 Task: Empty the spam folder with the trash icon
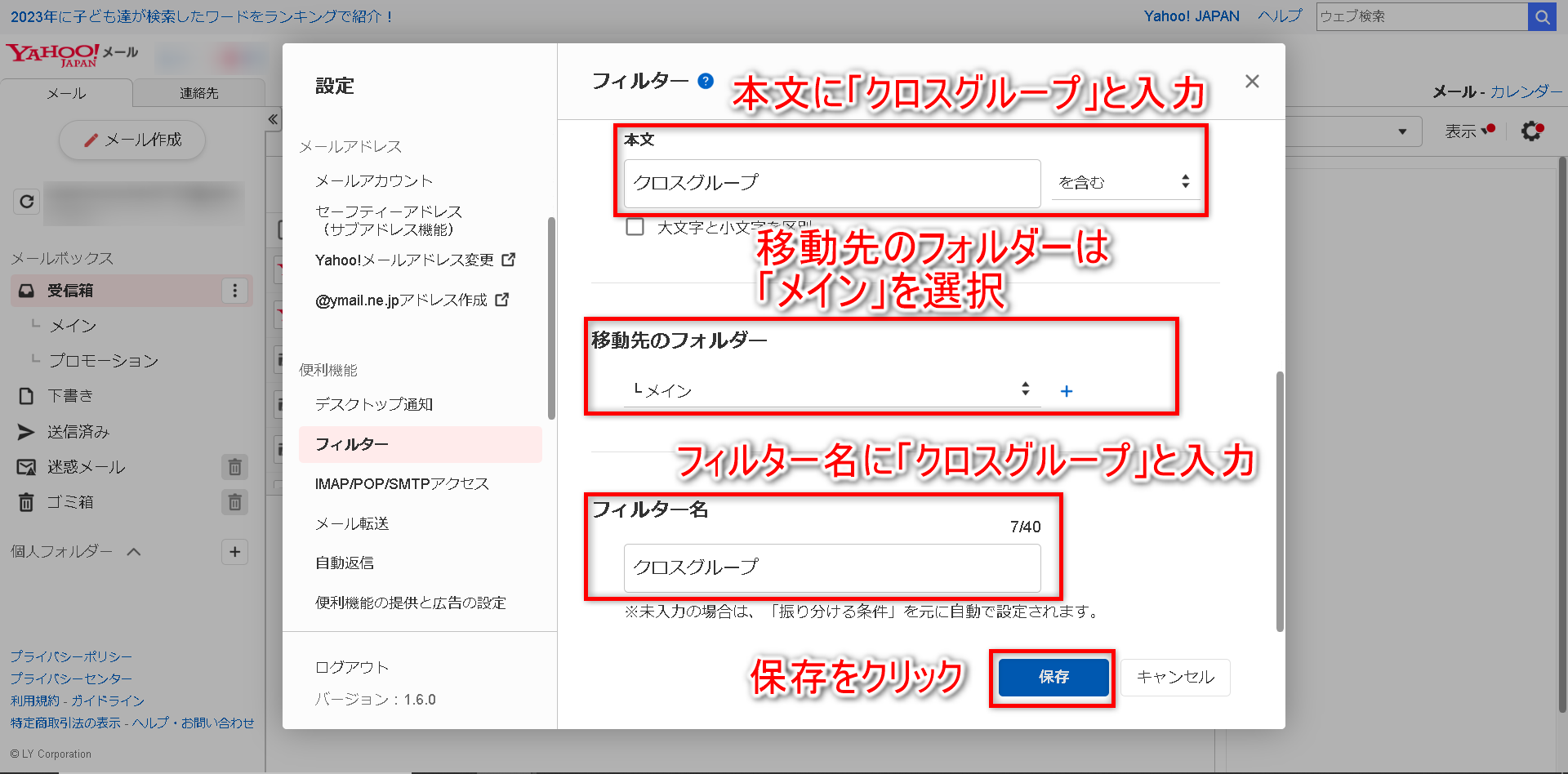coord(234,467)
